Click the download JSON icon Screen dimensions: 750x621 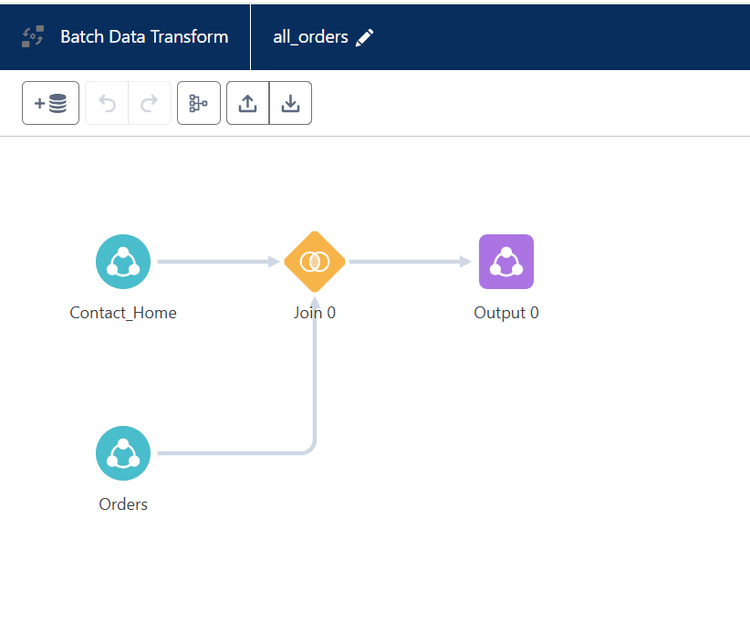coord(290,103)
